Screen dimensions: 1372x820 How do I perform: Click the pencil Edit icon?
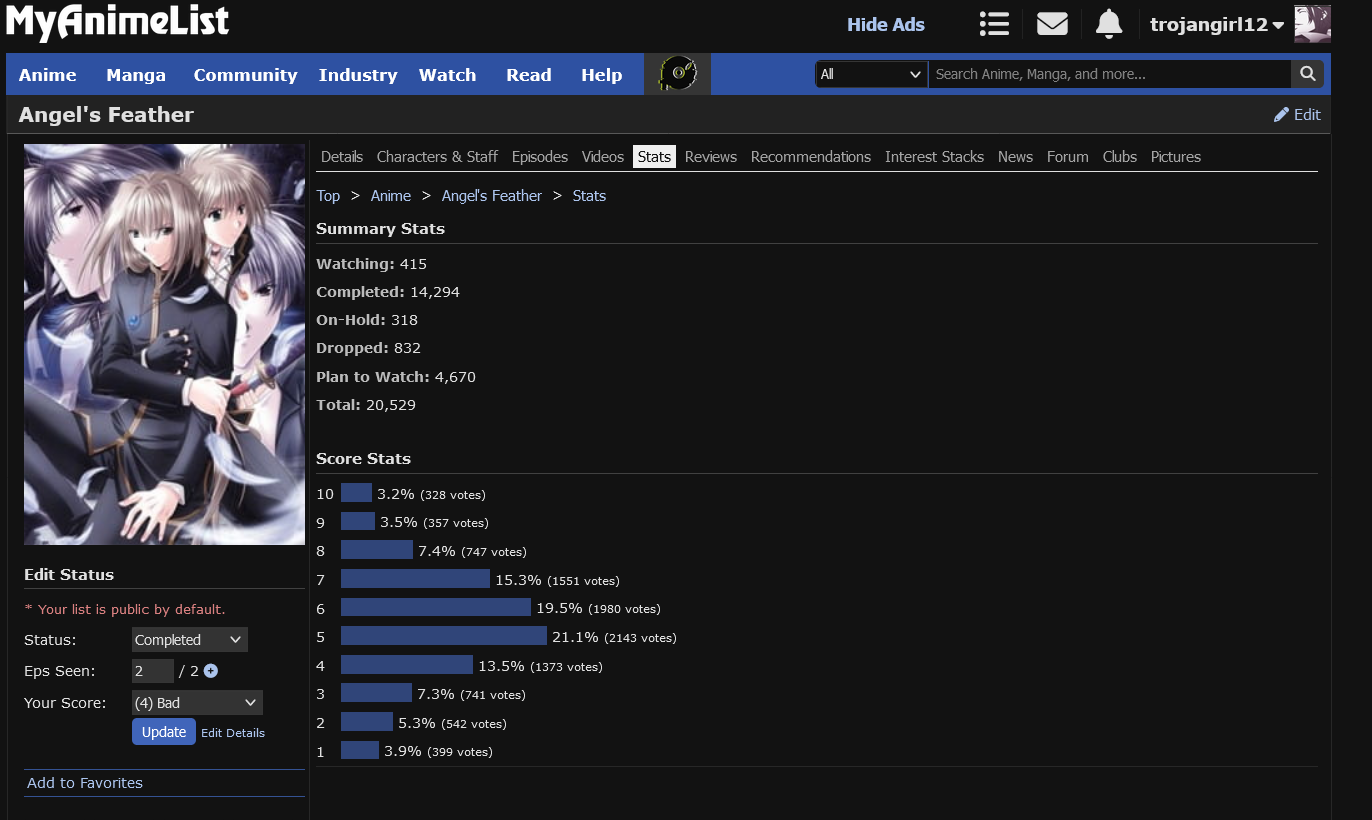(x=1281, y=115)
